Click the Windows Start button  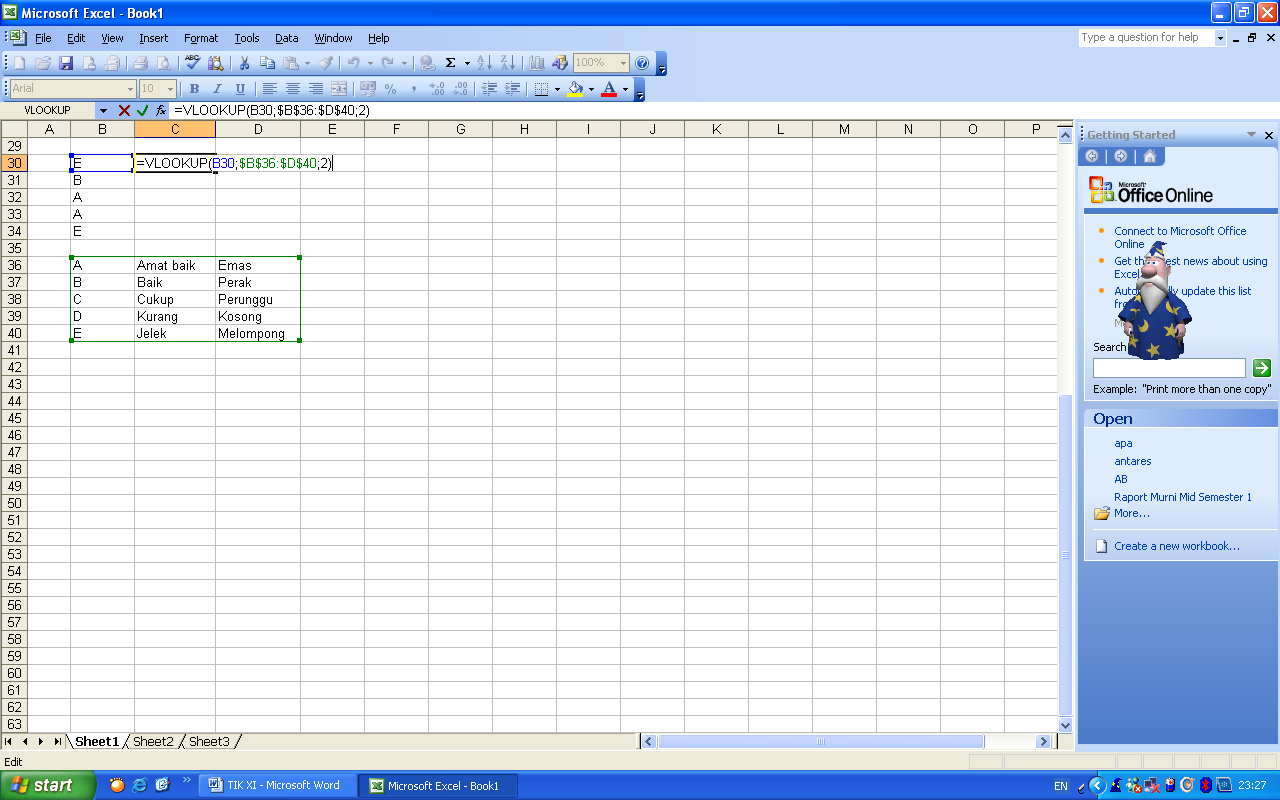tap(48, 785)
